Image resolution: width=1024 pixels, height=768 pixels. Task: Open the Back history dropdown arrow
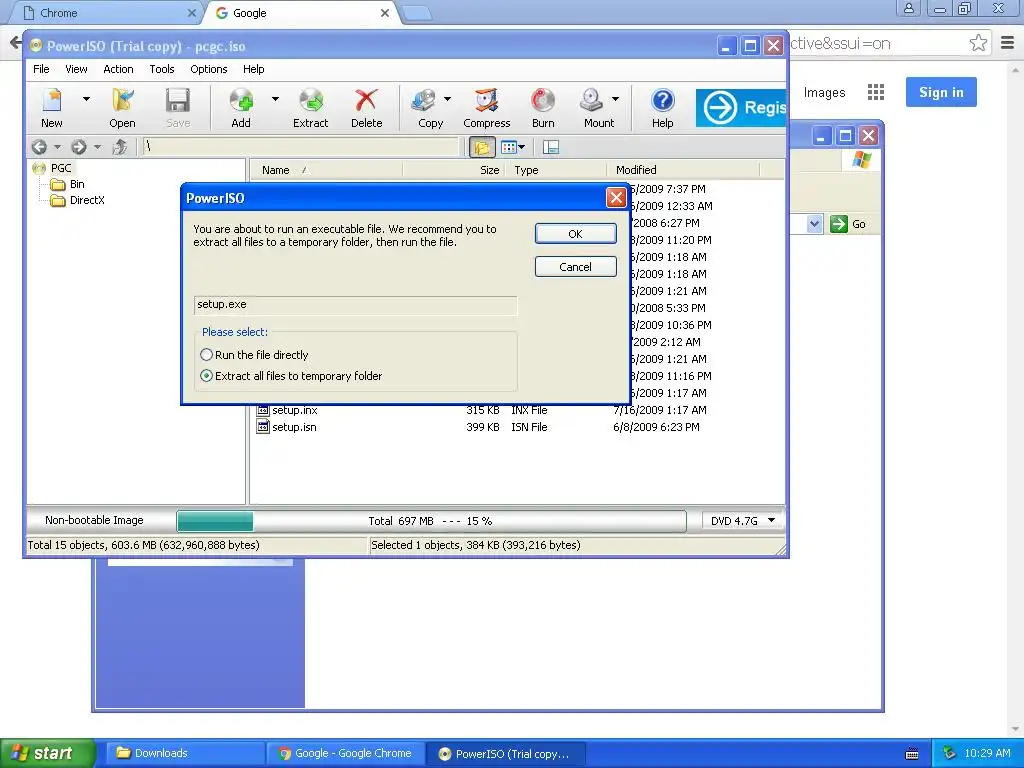click(57, 147)
